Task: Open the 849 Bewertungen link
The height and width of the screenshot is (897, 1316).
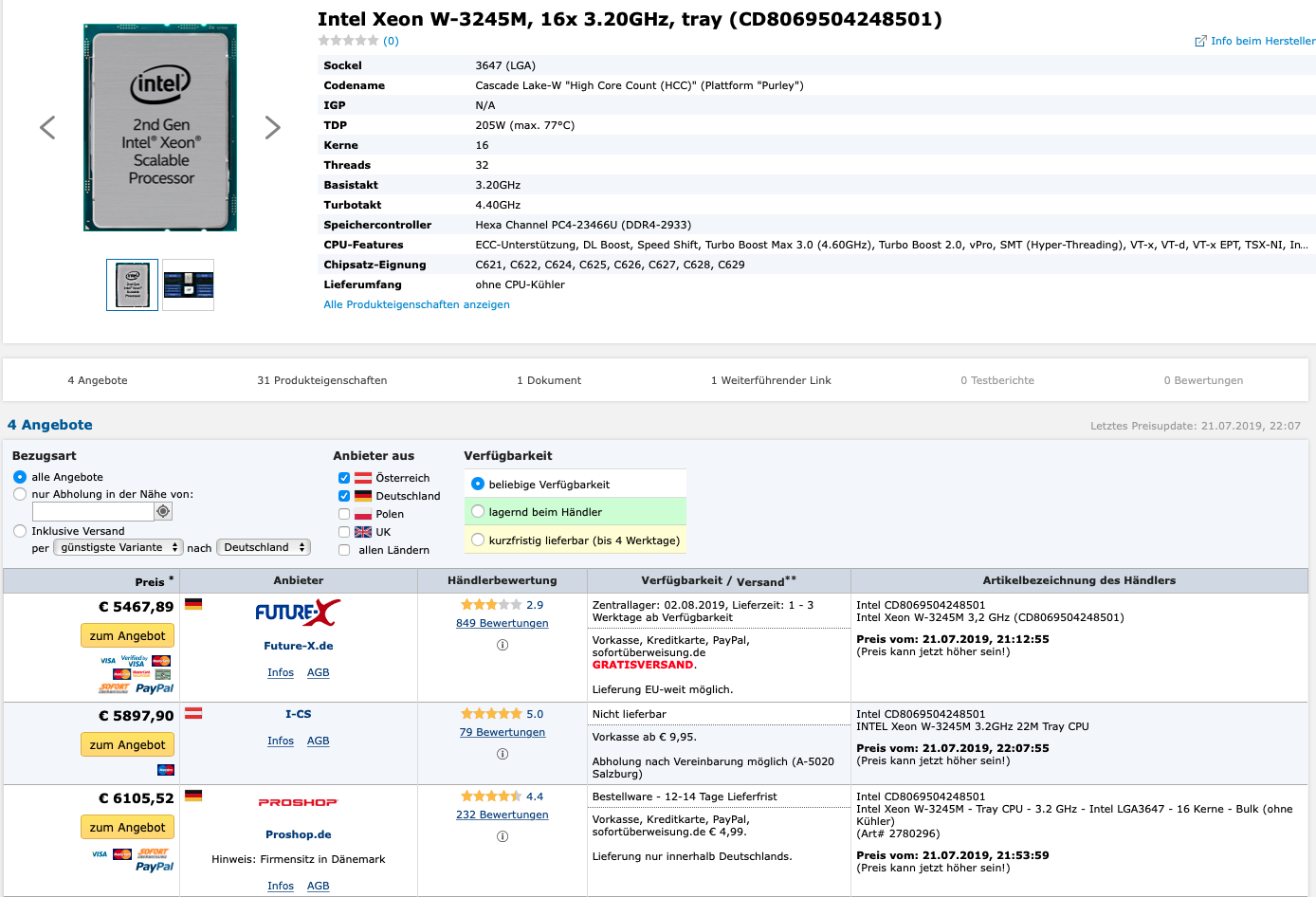Action: coord(503,623)
